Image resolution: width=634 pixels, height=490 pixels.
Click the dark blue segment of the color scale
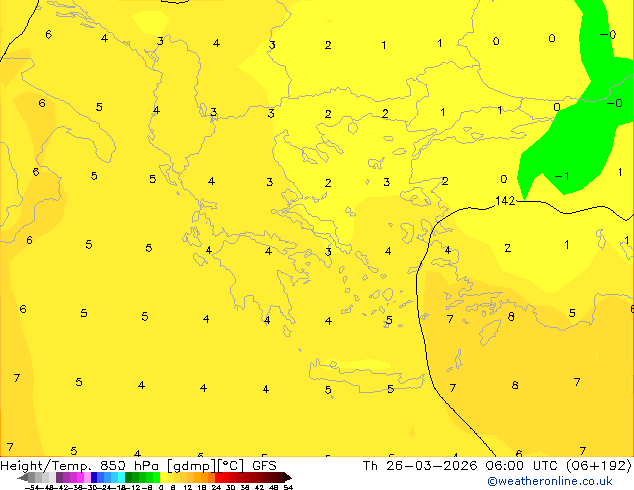click(x=94, y=477)
